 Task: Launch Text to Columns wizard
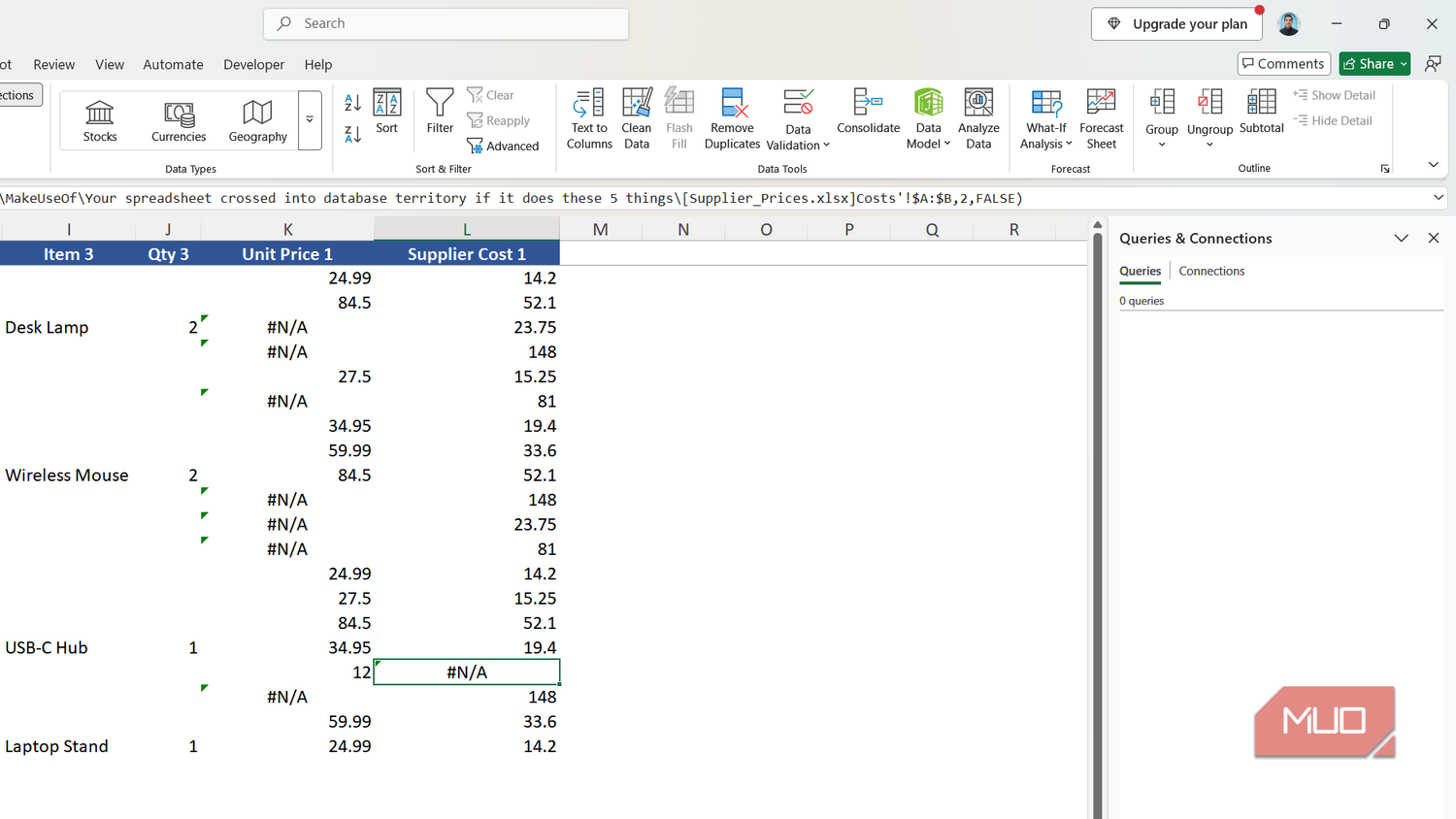589,118
